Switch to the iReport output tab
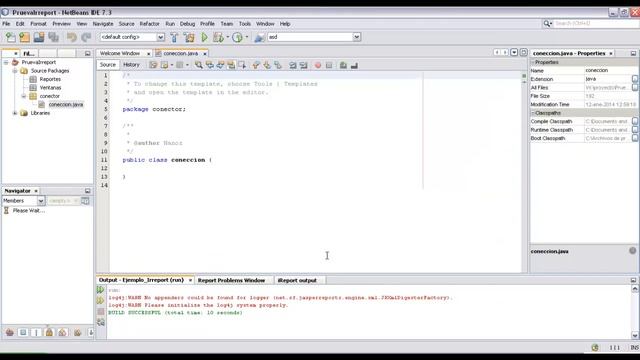 tap(297, 280)
